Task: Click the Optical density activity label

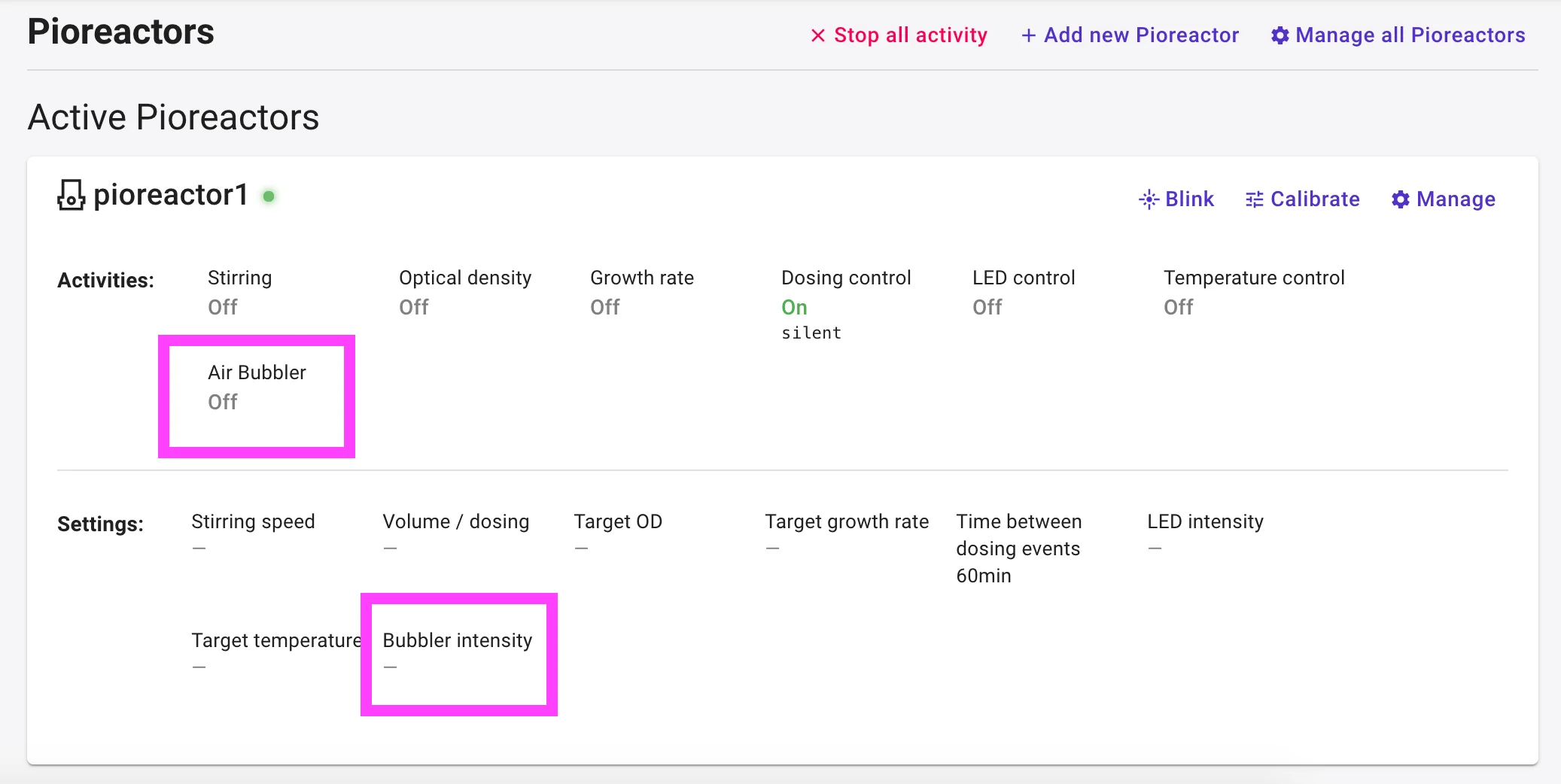Action: [x=465, y=278]
